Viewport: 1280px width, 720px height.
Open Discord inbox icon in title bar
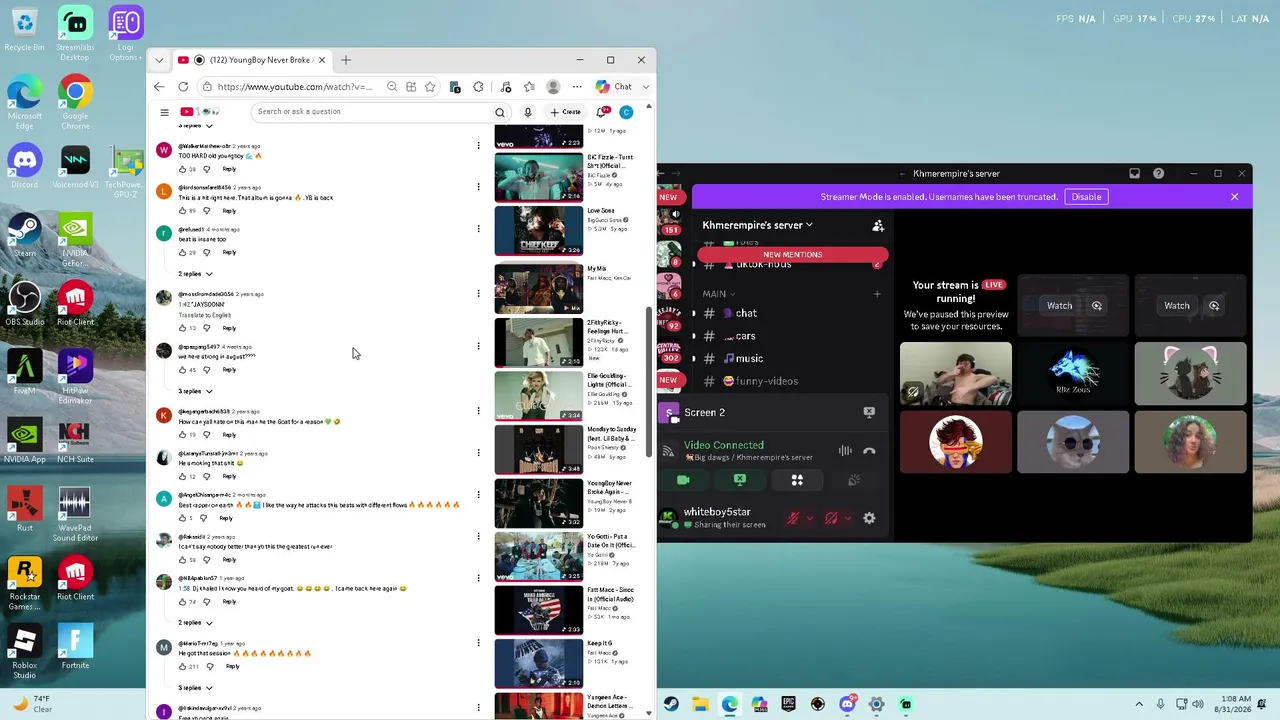[1134, 174]
